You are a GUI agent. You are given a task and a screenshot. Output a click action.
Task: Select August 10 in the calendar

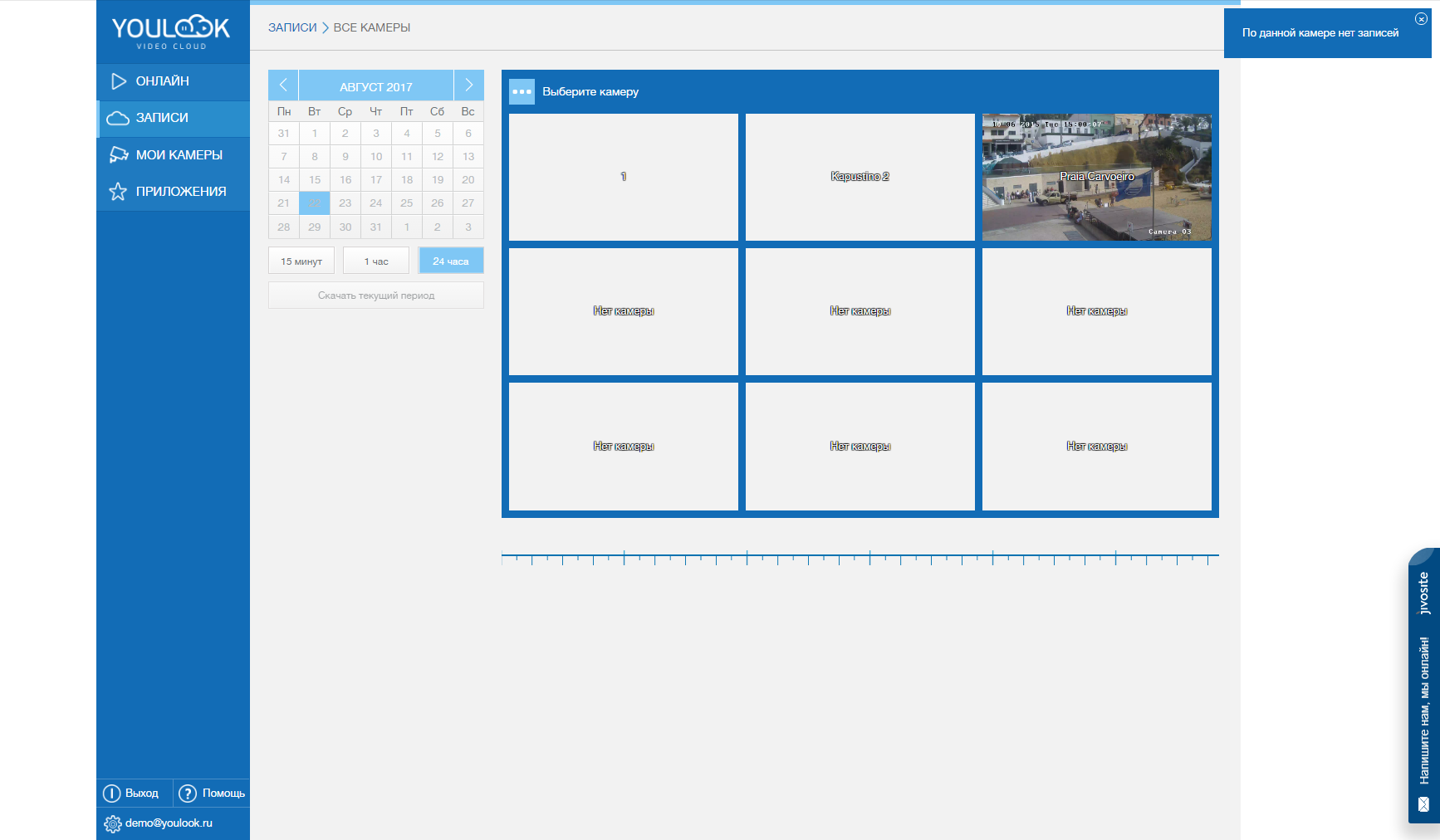[x=376, y=157]
